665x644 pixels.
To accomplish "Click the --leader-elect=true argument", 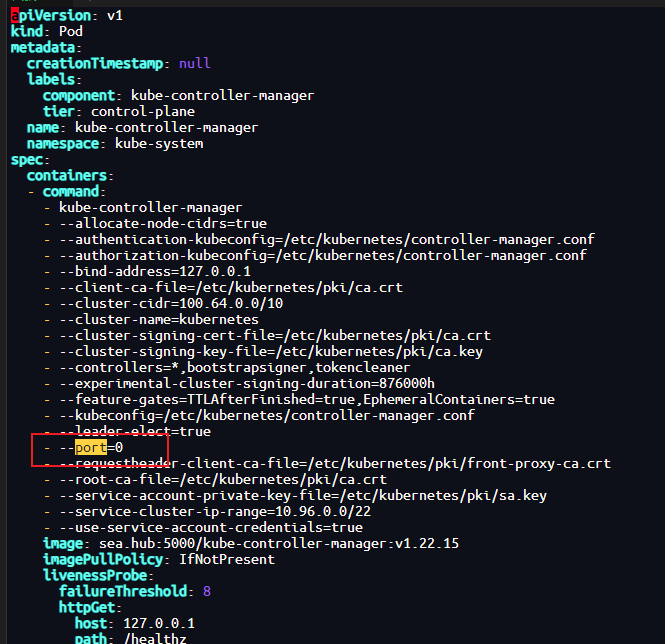I will tap(135, 431).
